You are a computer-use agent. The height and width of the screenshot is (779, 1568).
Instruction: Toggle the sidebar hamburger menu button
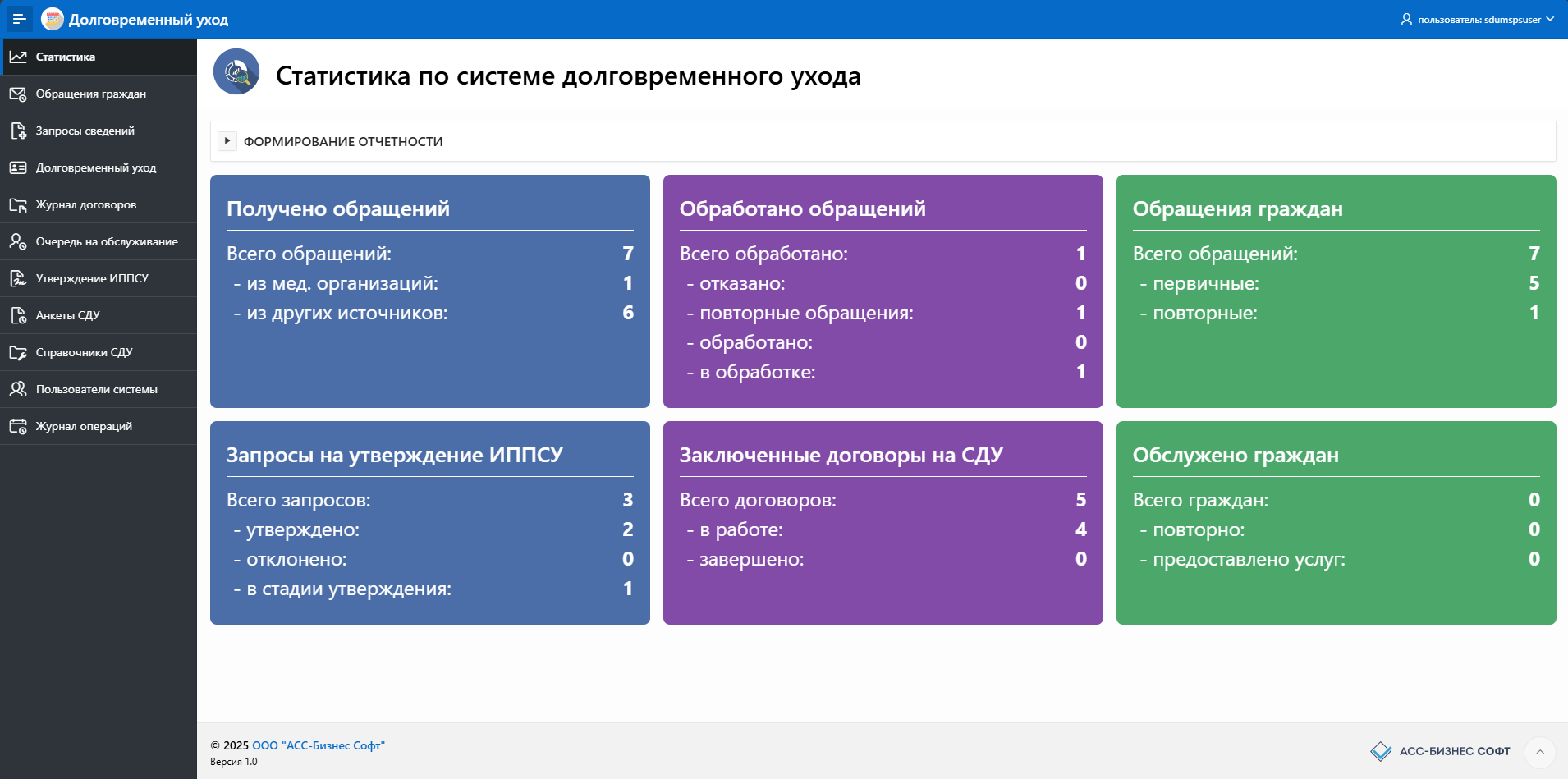(19, 19)
